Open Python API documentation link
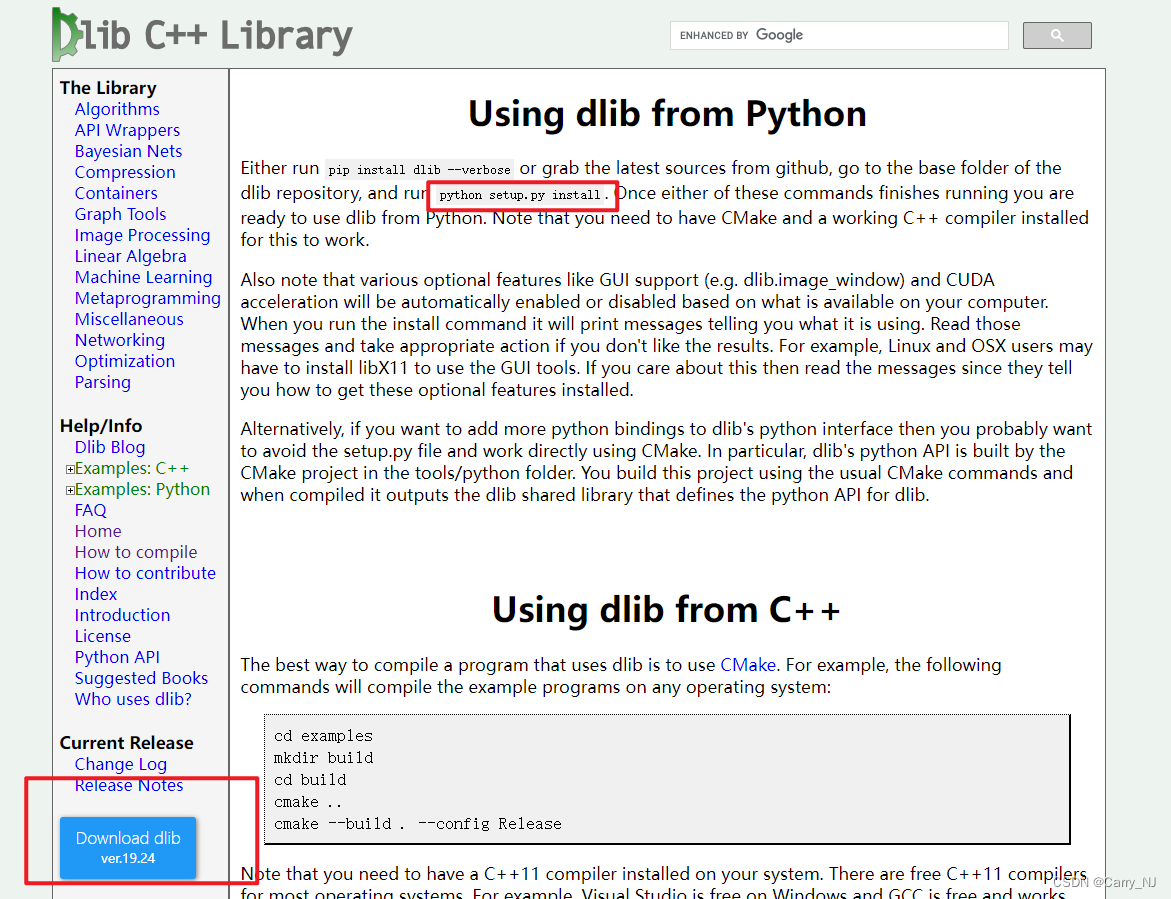 [x=117, y=657]
